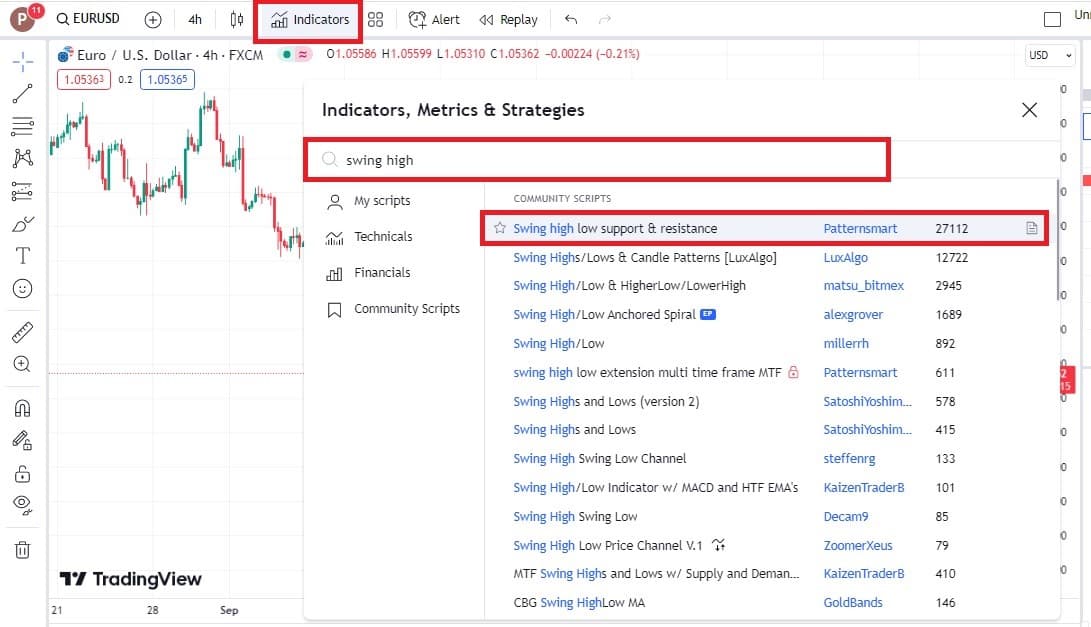The height and width of the screenshot is (627, 1091).
Task: Redo the last chart action
Action: tap(605, 19)
